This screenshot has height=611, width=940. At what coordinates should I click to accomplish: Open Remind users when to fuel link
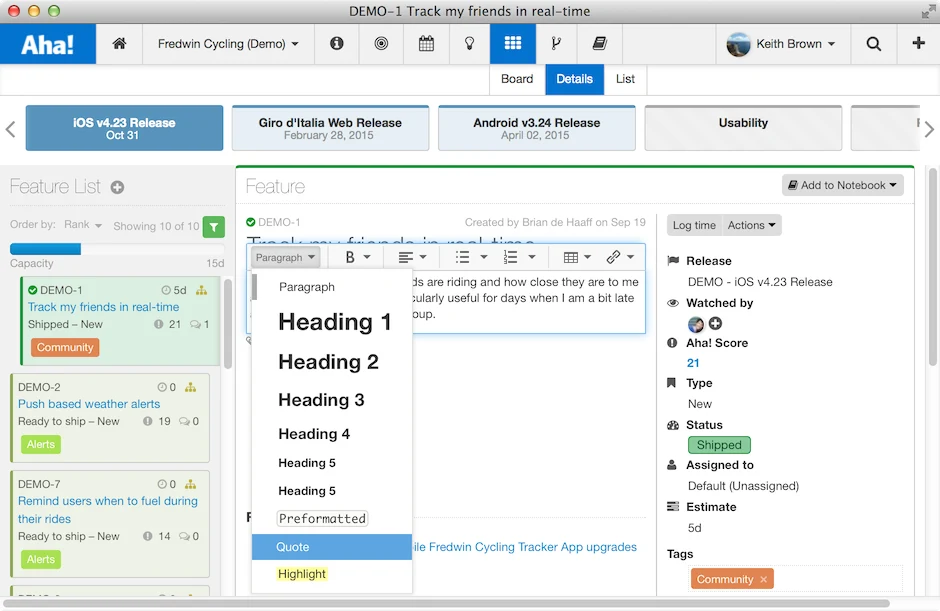point(108,510)
